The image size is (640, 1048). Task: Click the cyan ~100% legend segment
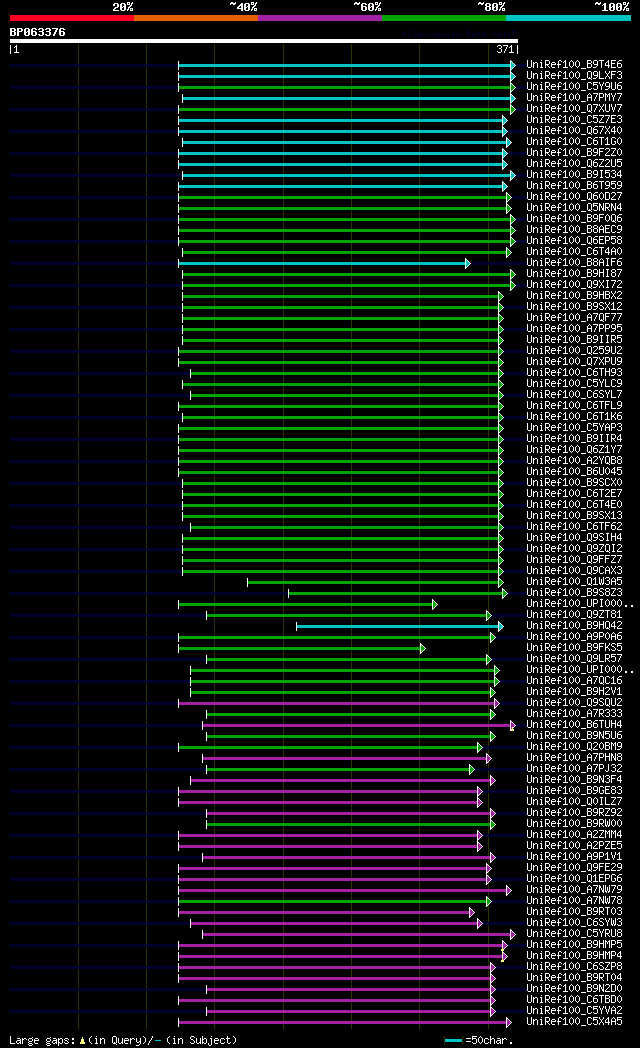click(569, 18)
